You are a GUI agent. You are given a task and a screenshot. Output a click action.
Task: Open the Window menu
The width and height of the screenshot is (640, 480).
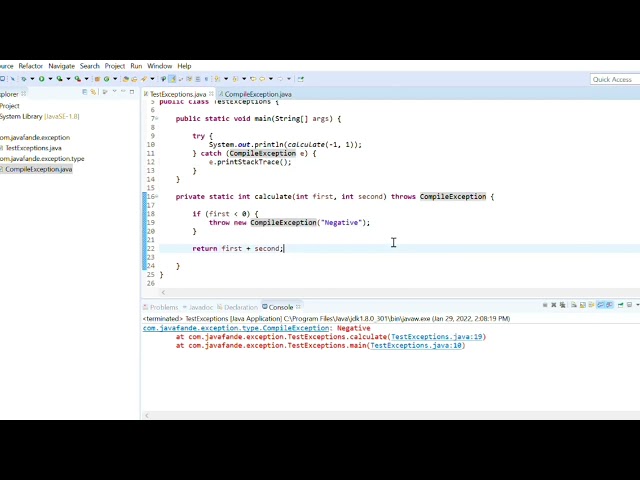tap(160, 66)
